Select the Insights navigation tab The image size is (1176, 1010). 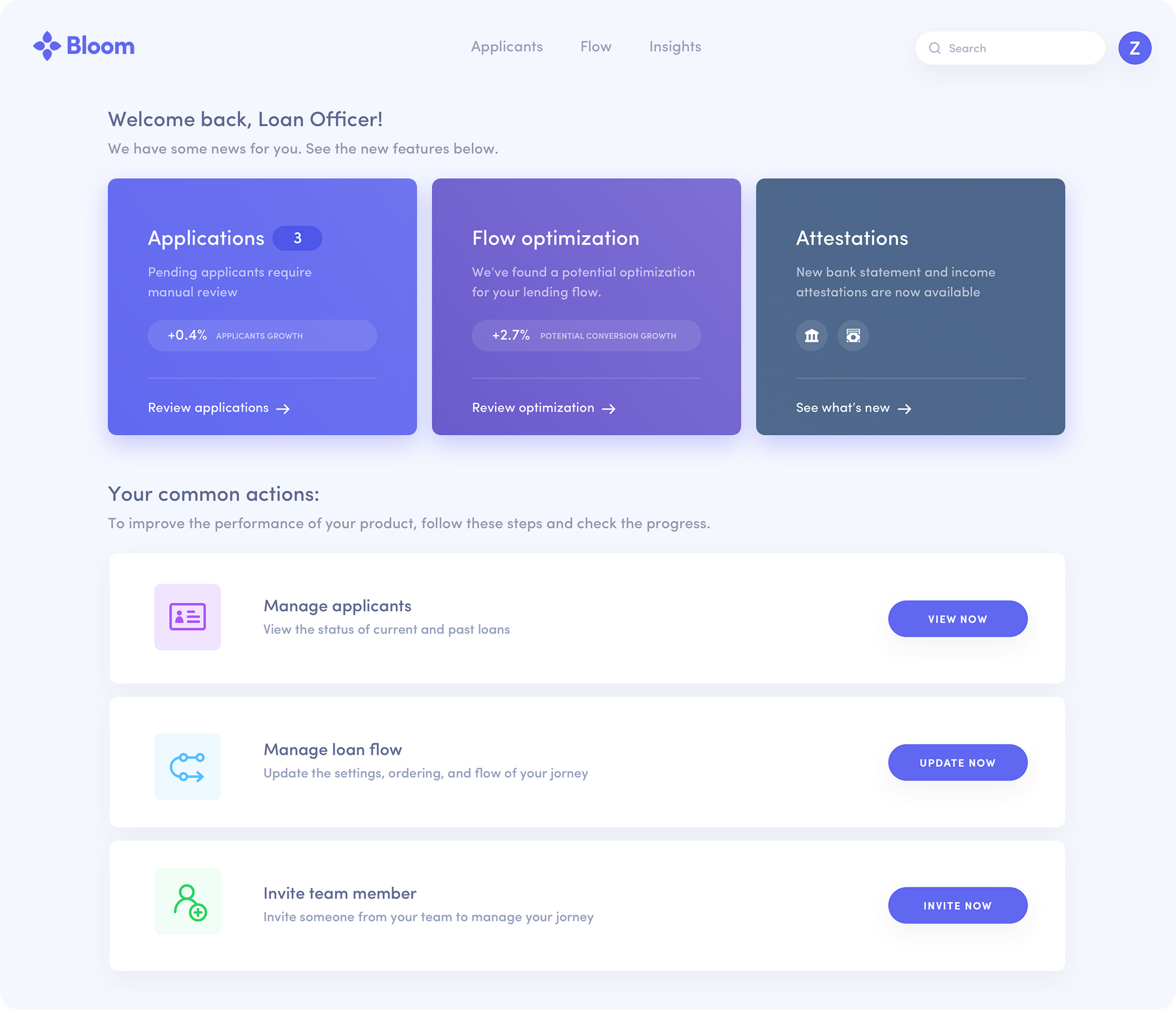coord(675,46)
